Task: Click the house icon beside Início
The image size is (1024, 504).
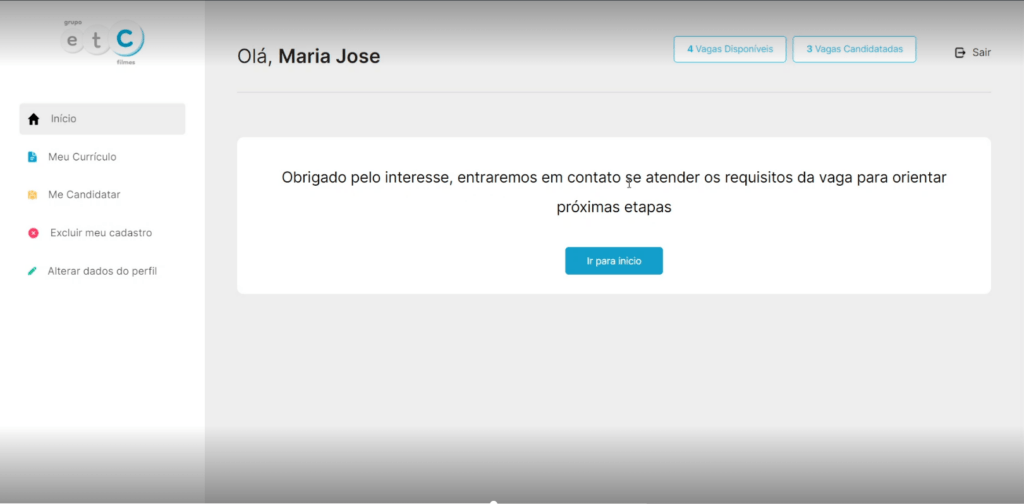Action: (33, 119)
